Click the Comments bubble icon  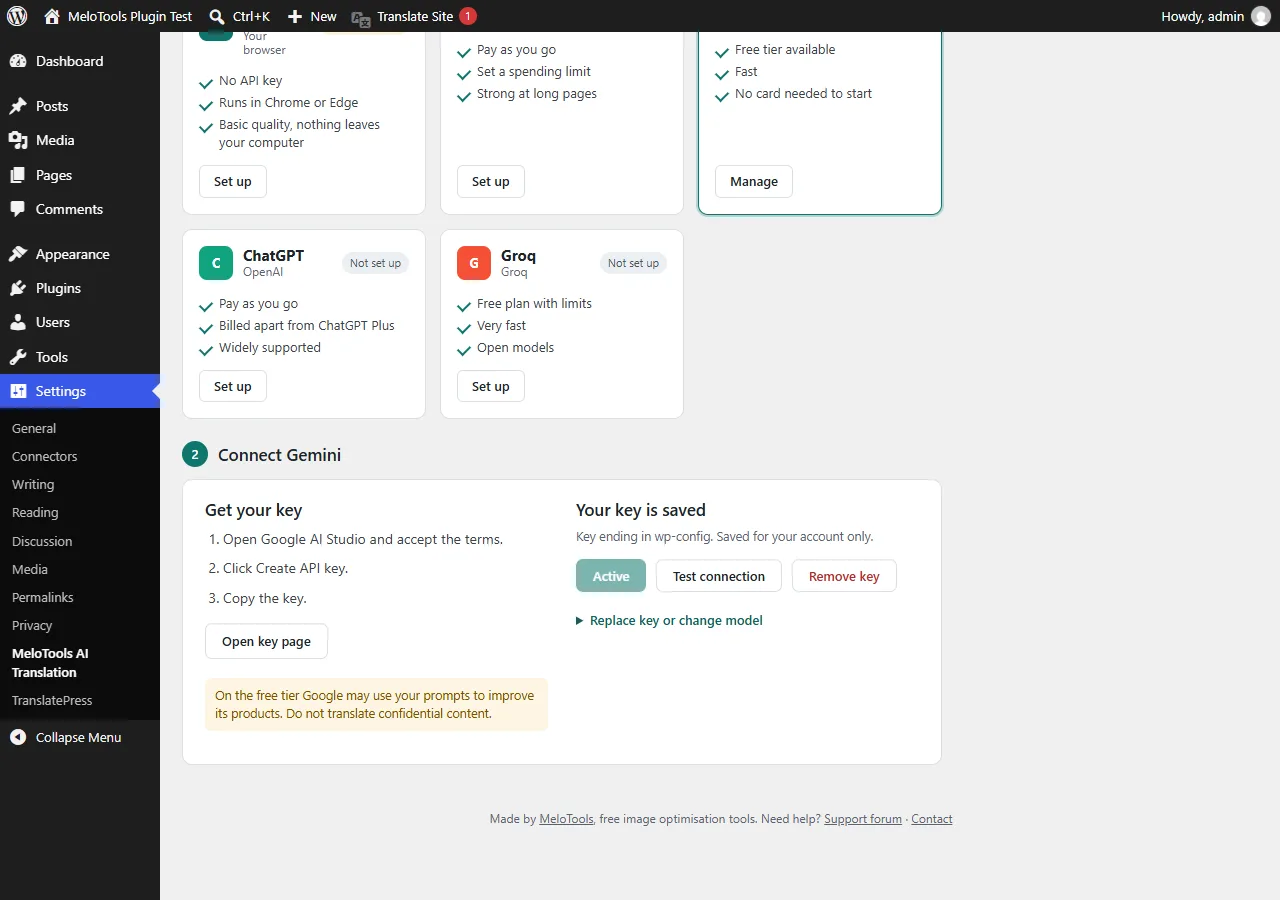(x=18, y=209)
